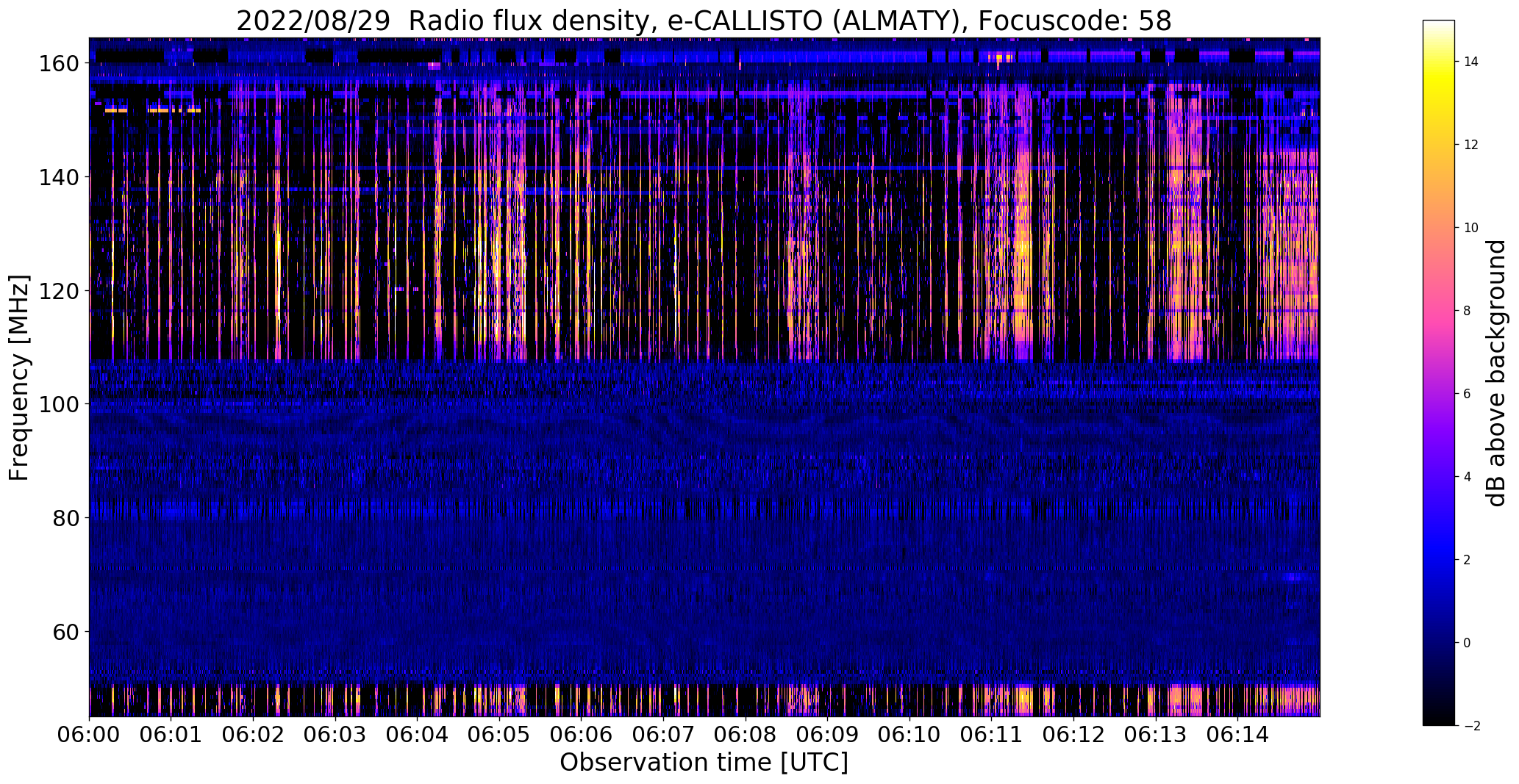Click the 06:05 time tick label

point(499,736)
